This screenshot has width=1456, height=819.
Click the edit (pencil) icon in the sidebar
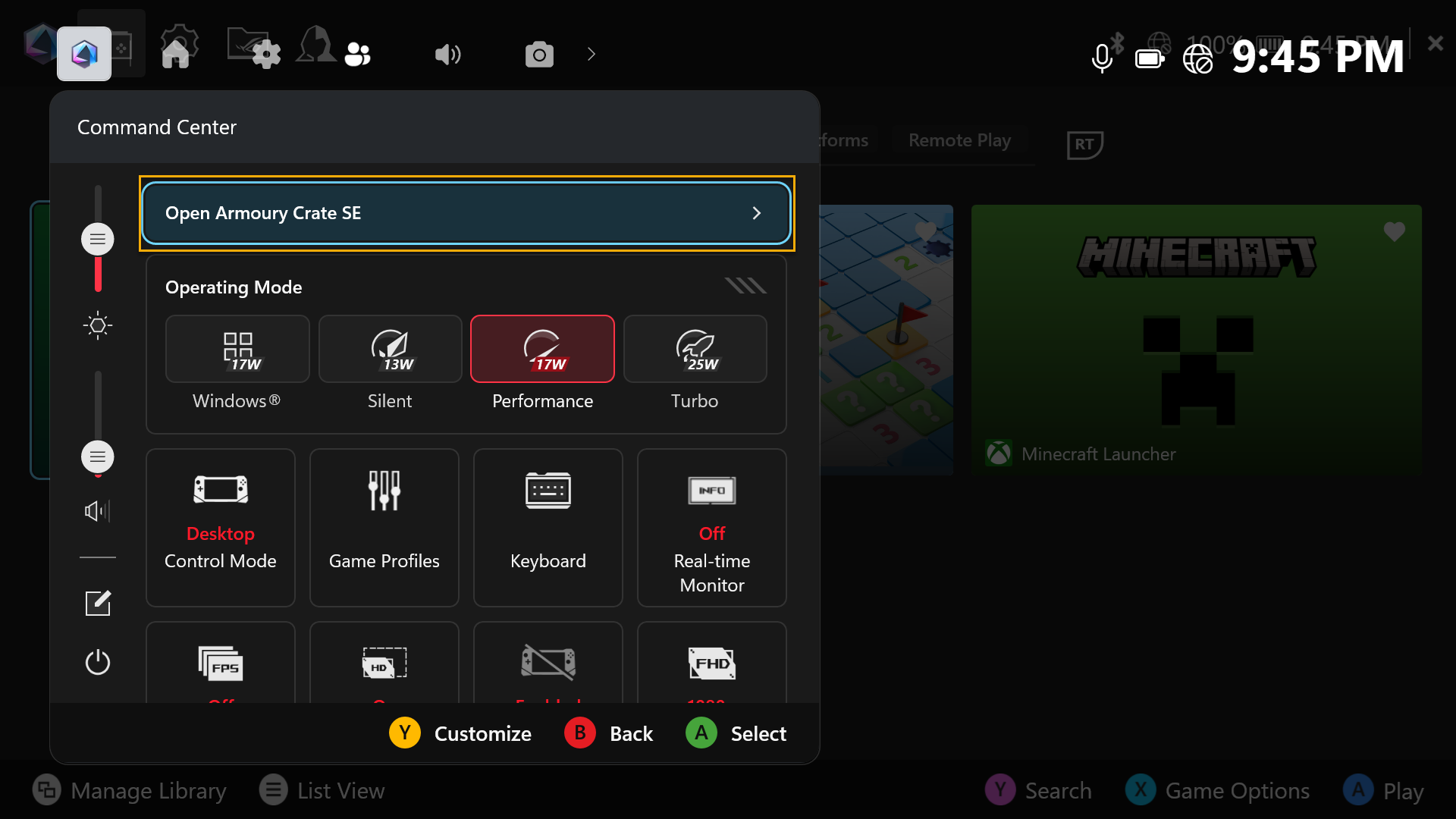(x=98, y=604)
